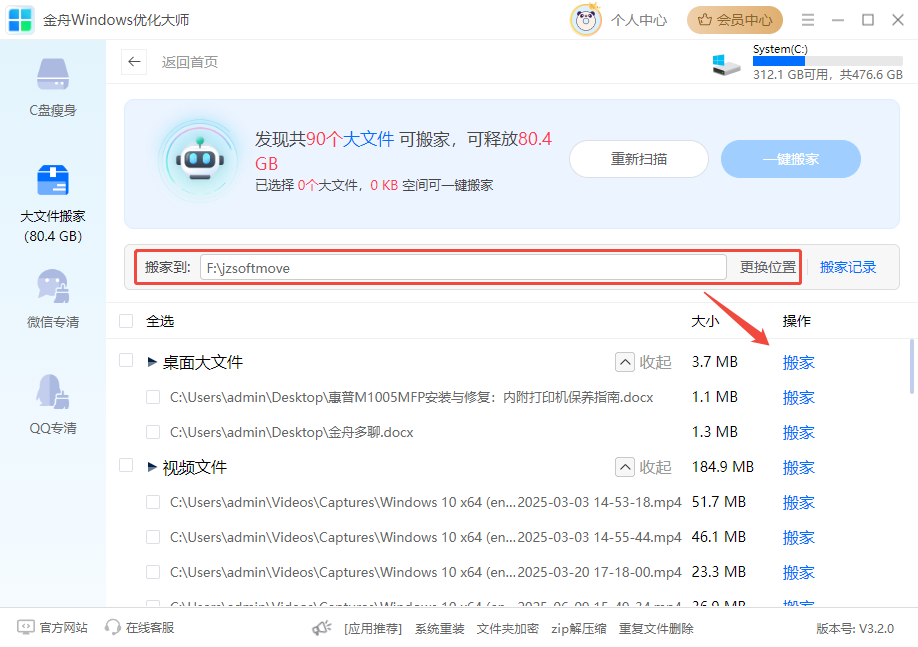Open 重复文件删除 recommended app

click(656, 629)
